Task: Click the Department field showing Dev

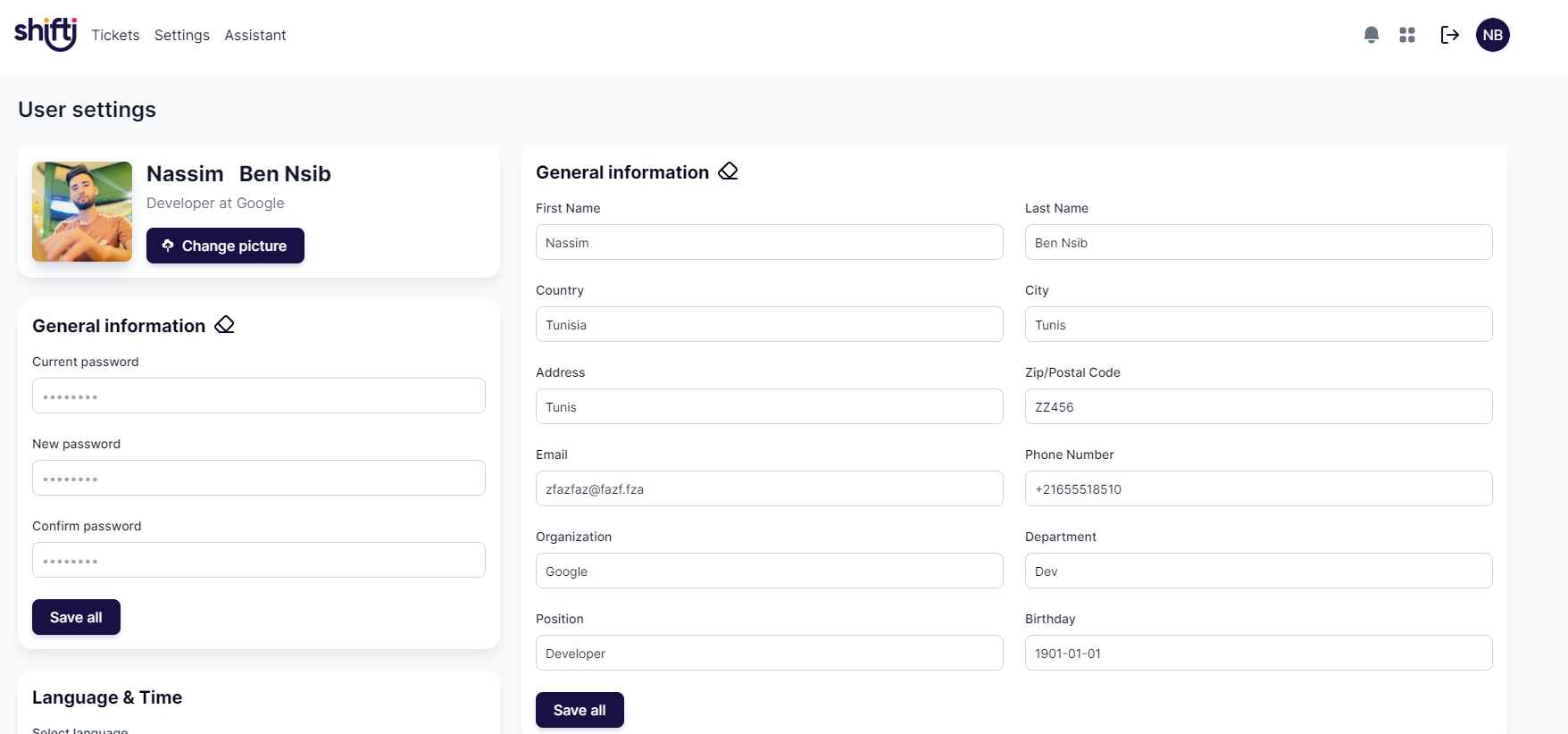Action: [x=1259, y=571]
